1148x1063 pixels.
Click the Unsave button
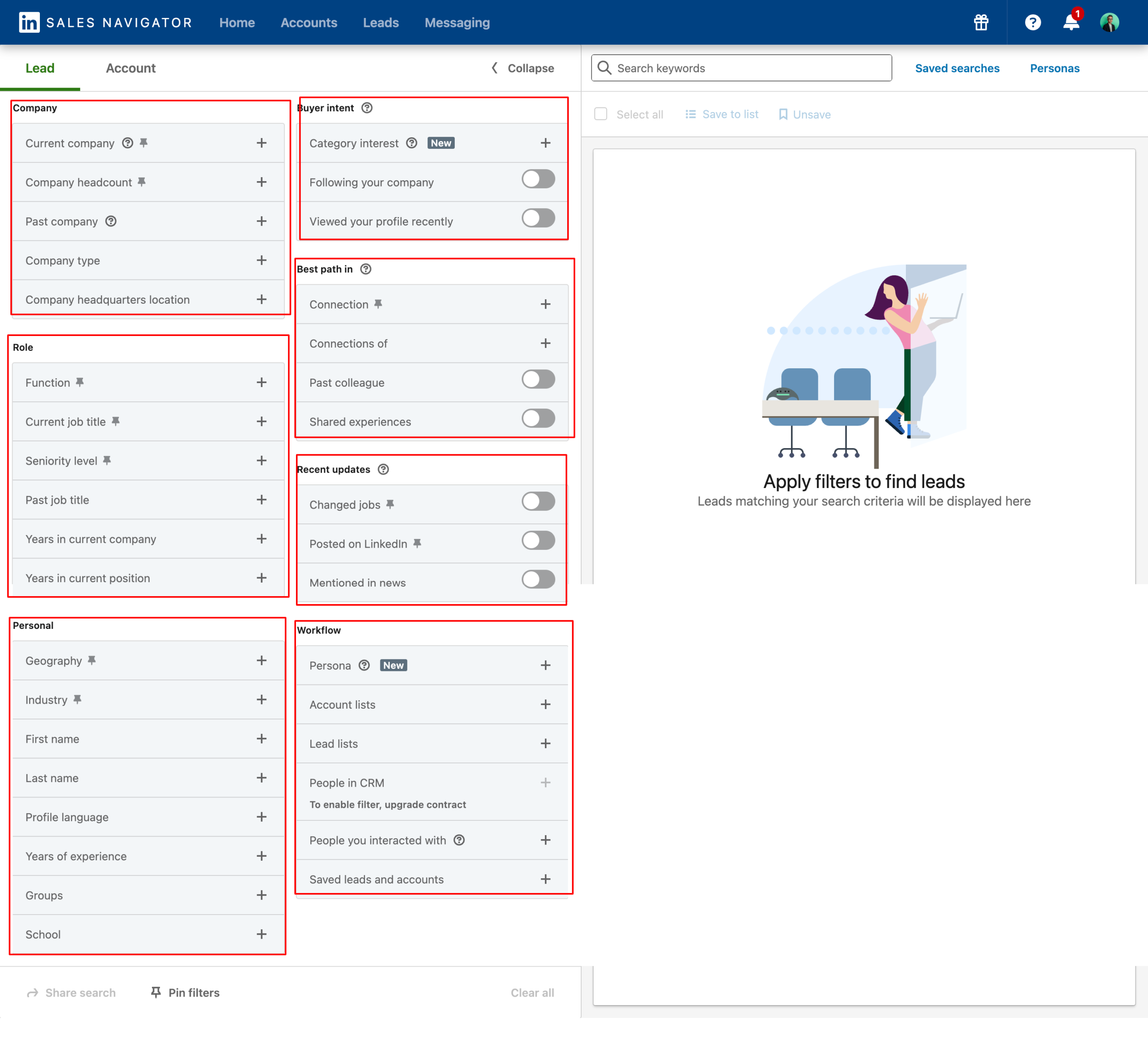click(x=804, y=114)
